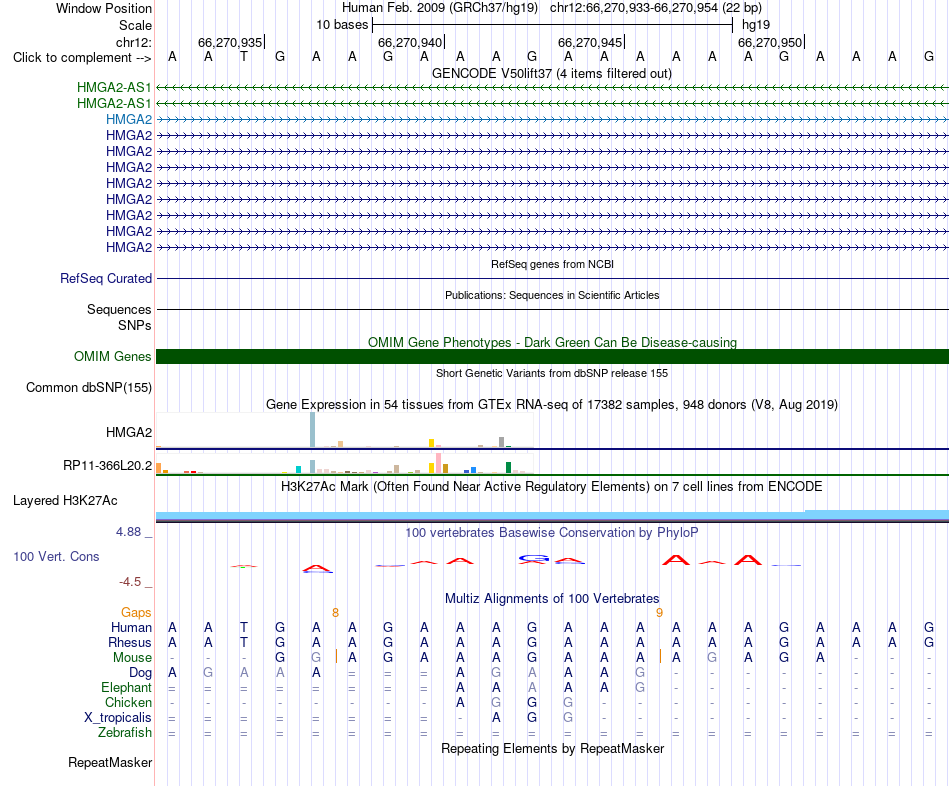Open the H3K27Ac Mark ENCODE track title
This screenshot has height=786, width=950.
click(x=551, y=487)
